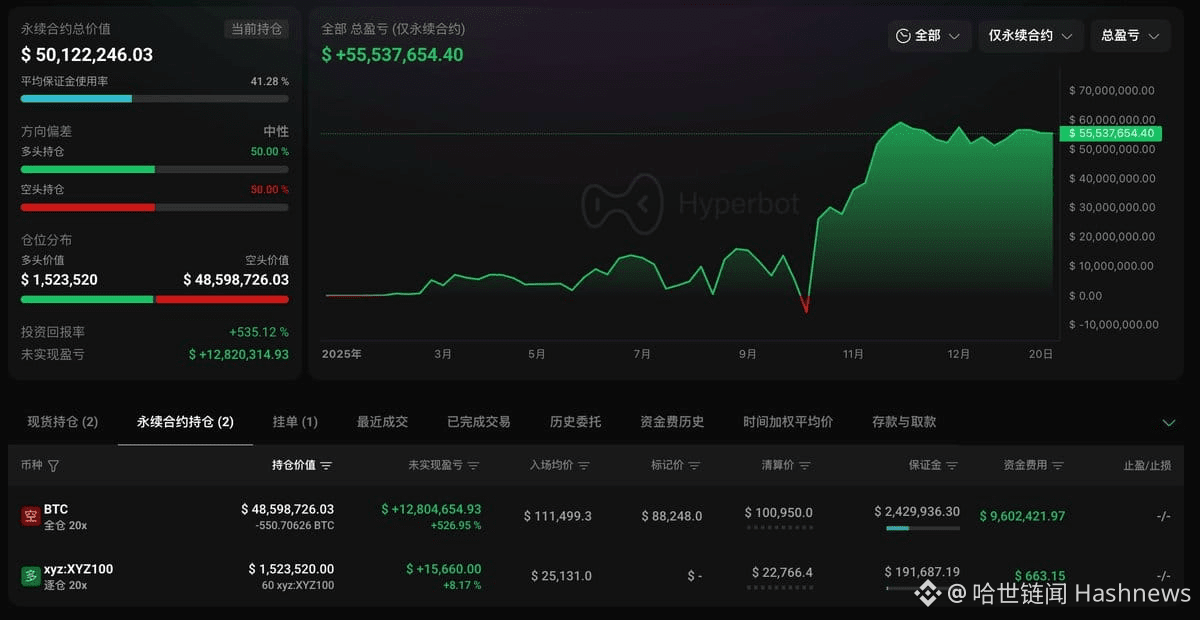Image resolution: width=1200 pixels, height=620 pixels.
Task: Click the $ +12,820,314.93 未实现盈亏 summary value
Action: pos(239,354)
